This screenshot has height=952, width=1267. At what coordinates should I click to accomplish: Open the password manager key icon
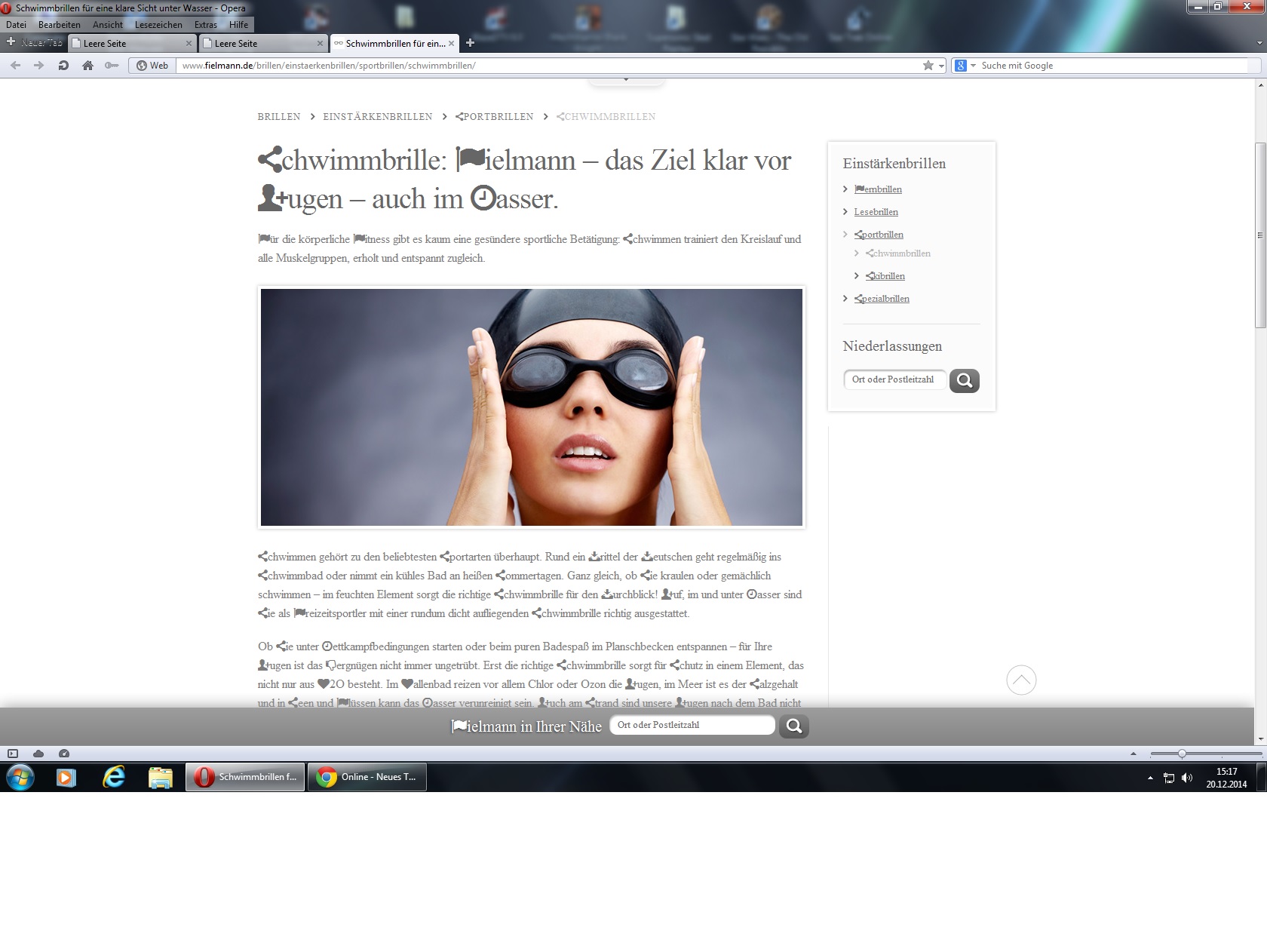112,66
